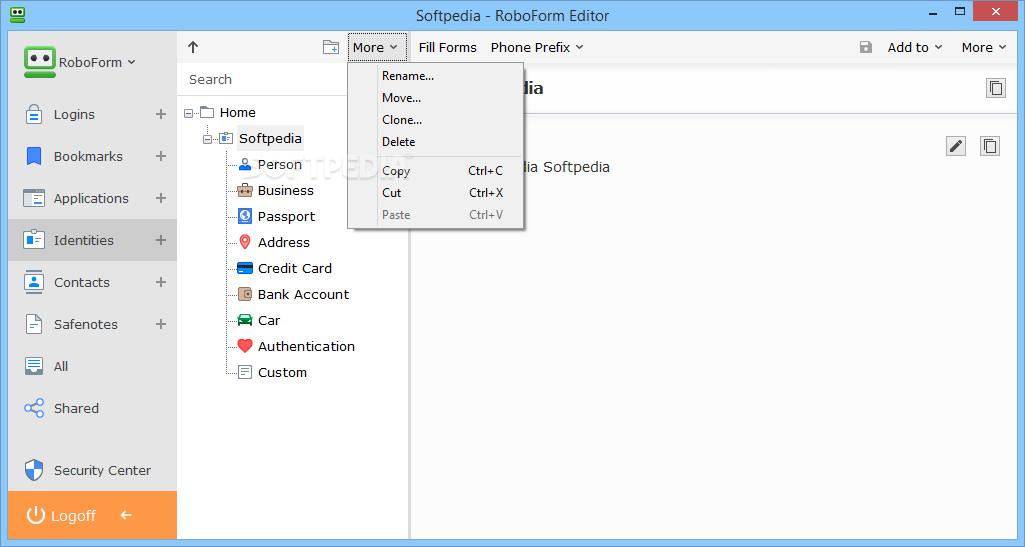This screenshot has width=1025, height=547.
Task: Click the Contacts icon in sidebar
Action: tap(33, 282)
